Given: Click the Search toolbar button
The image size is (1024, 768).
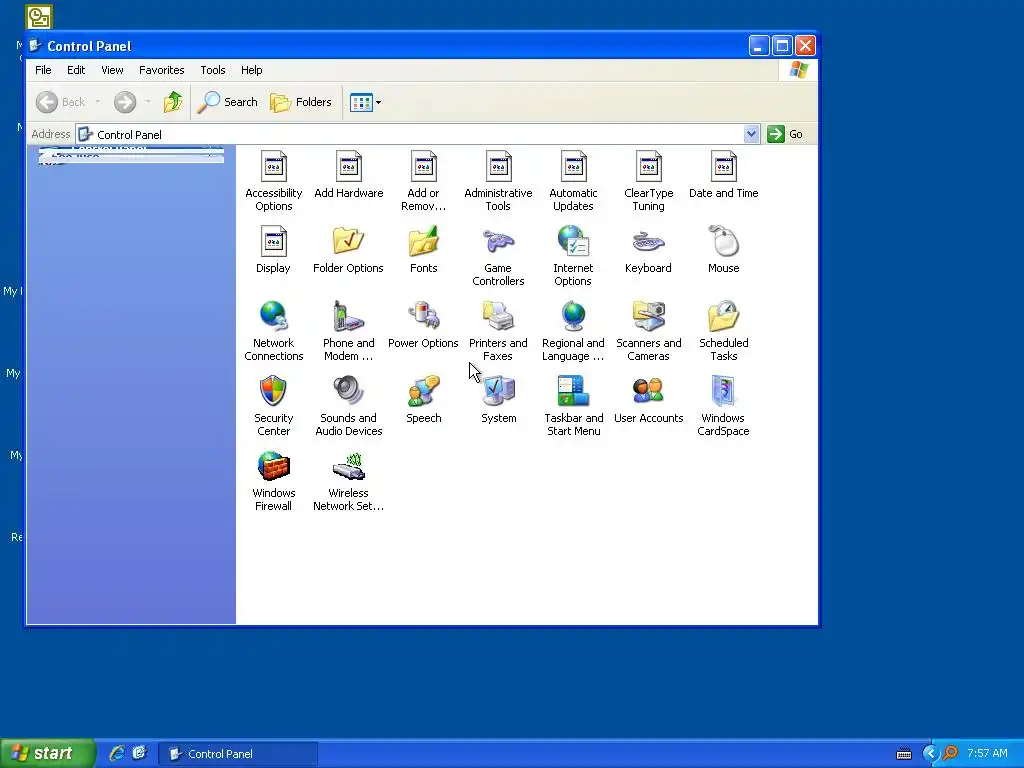Looking at the screenshot, I should pyautogui.click(x=228, y=102).
